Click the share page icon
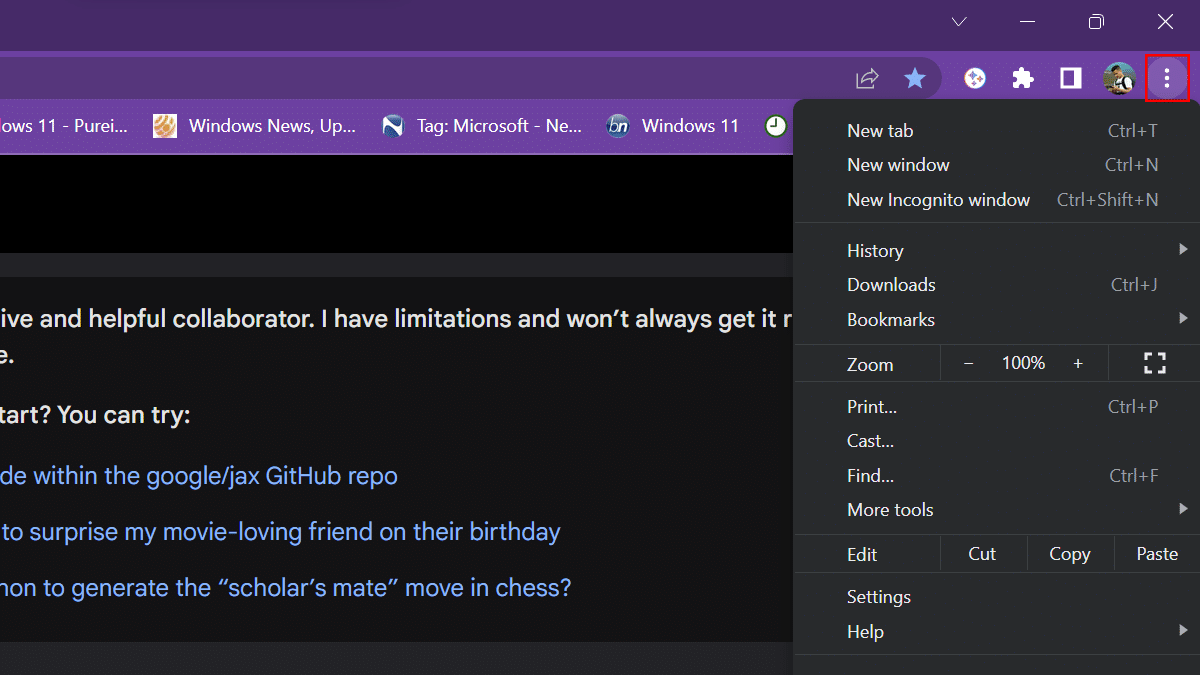1200x675 pixels. click(867, 78)
